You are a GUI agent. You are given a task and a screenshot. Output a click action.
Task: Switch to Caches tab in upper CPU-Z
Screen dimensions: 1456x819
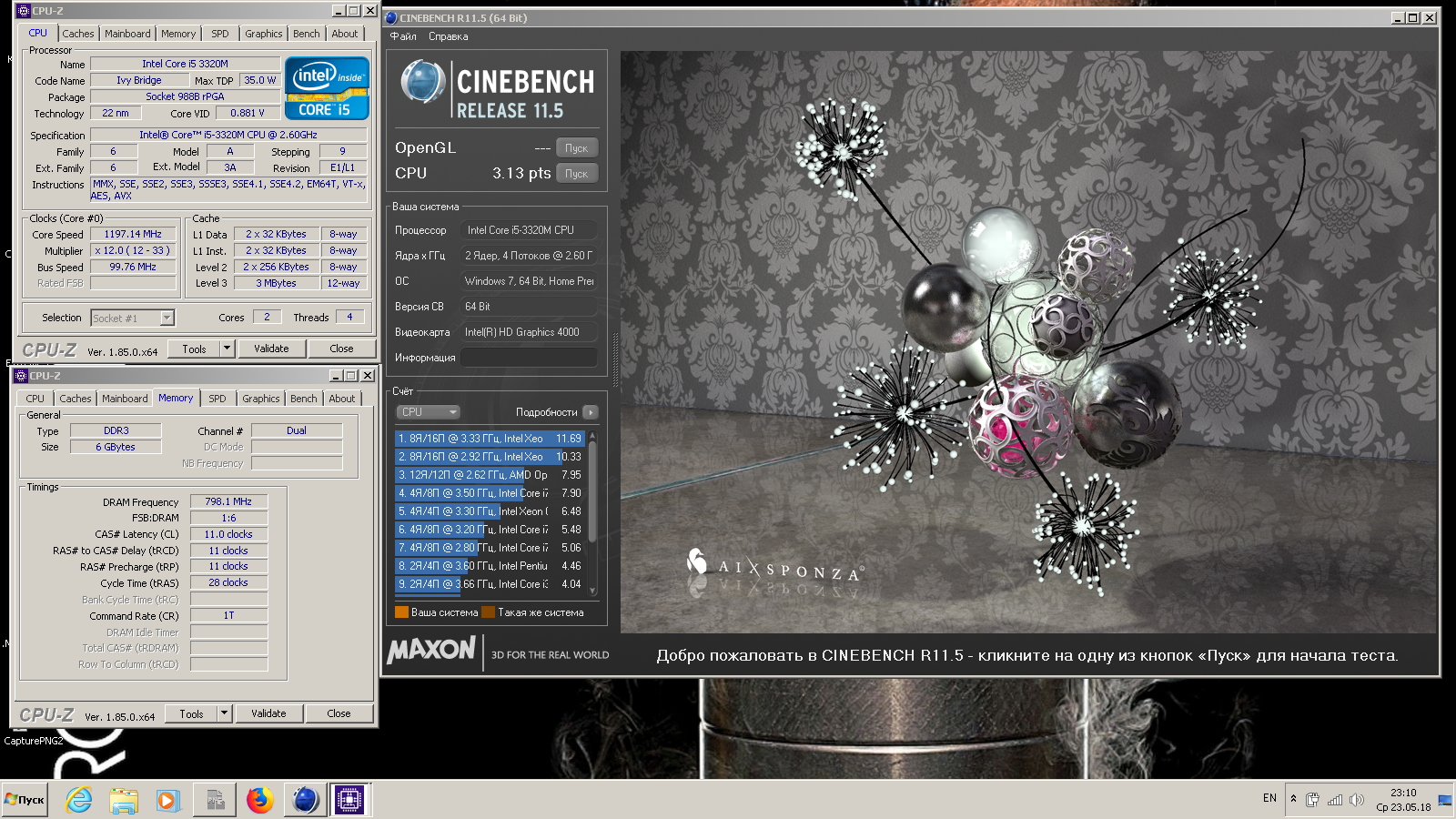78,34
